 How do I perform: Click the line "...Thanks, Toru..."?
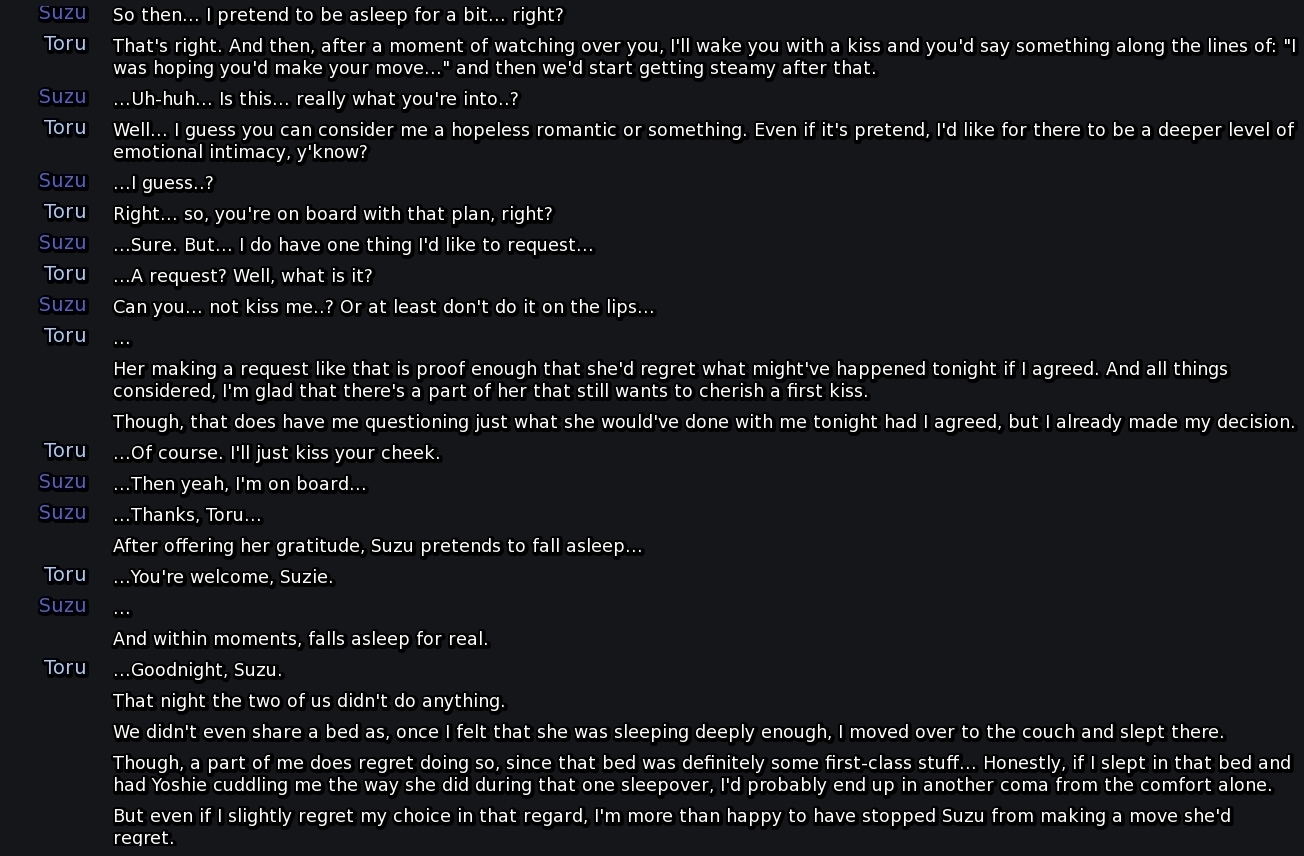pyautogui.click(x=188, y=516)
